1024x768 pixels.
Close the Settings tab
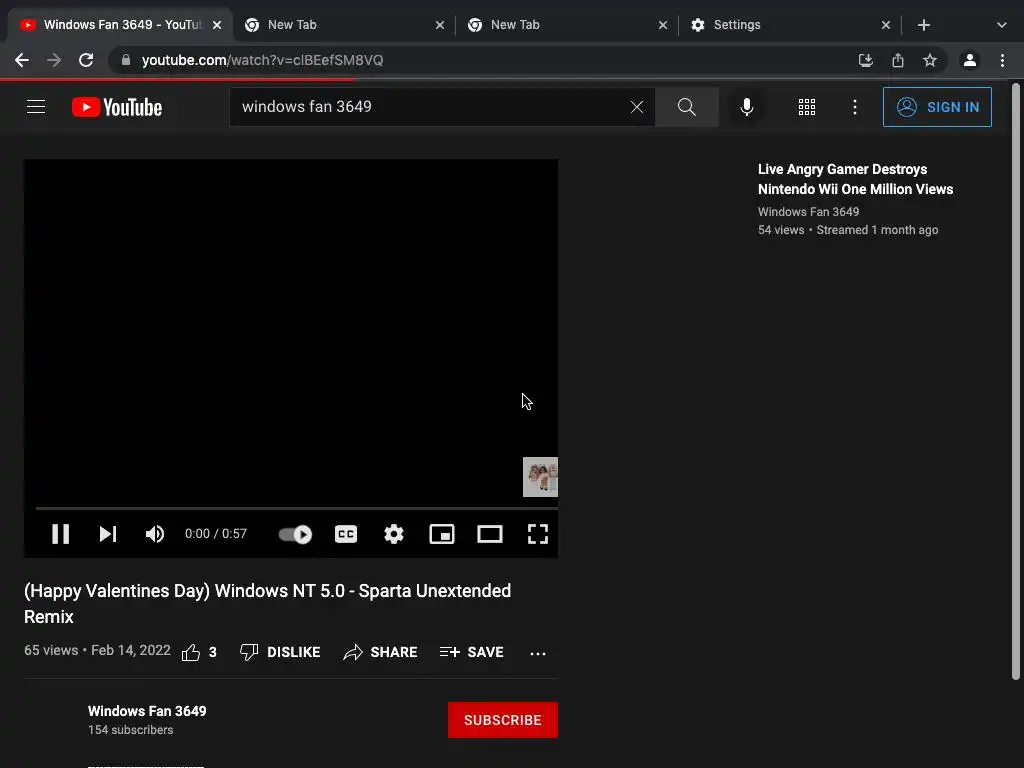point(886,25)
